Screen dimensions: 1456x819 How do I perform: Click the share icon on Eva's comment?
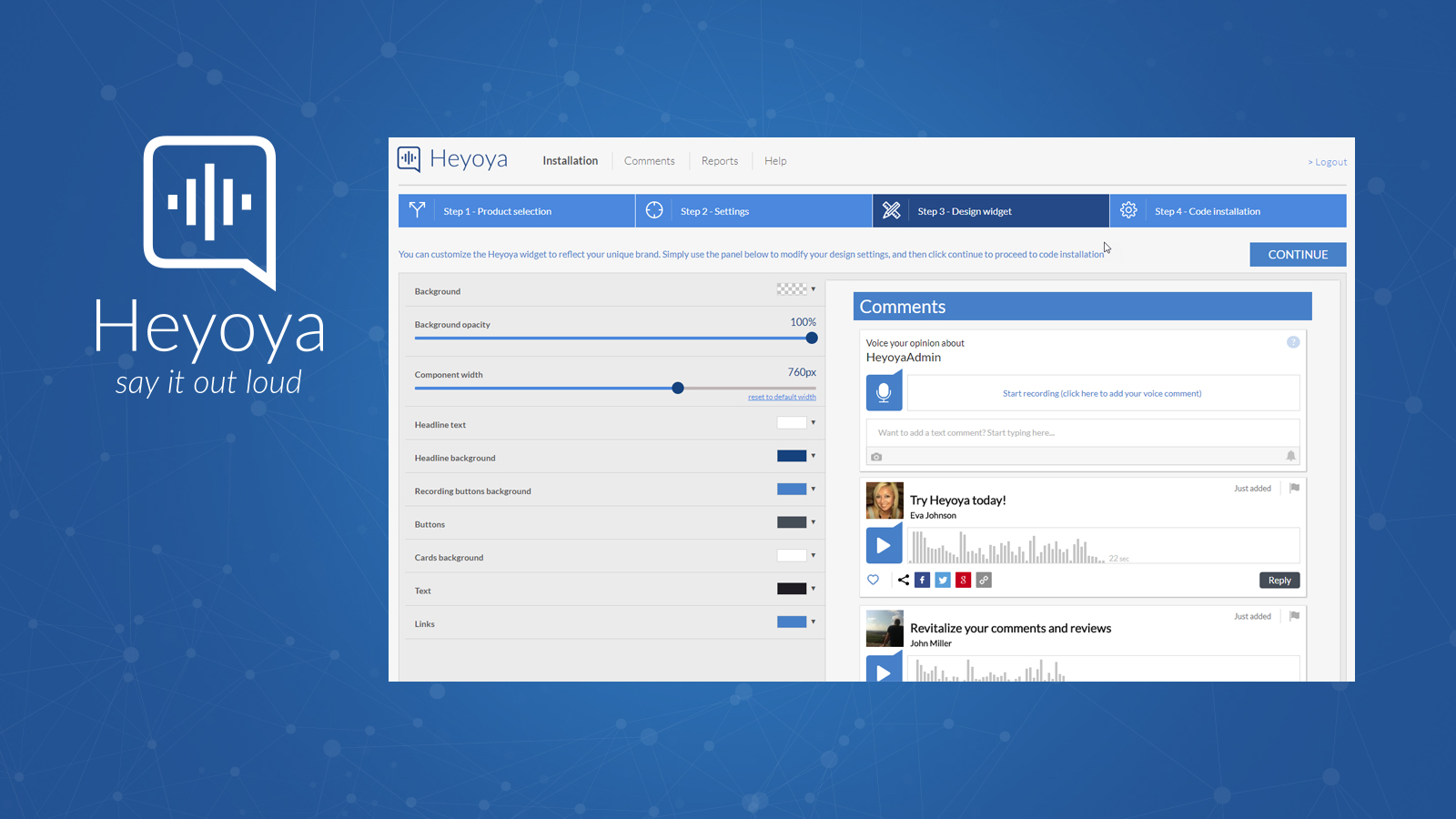pyautogui.click(x=904, y=580)
